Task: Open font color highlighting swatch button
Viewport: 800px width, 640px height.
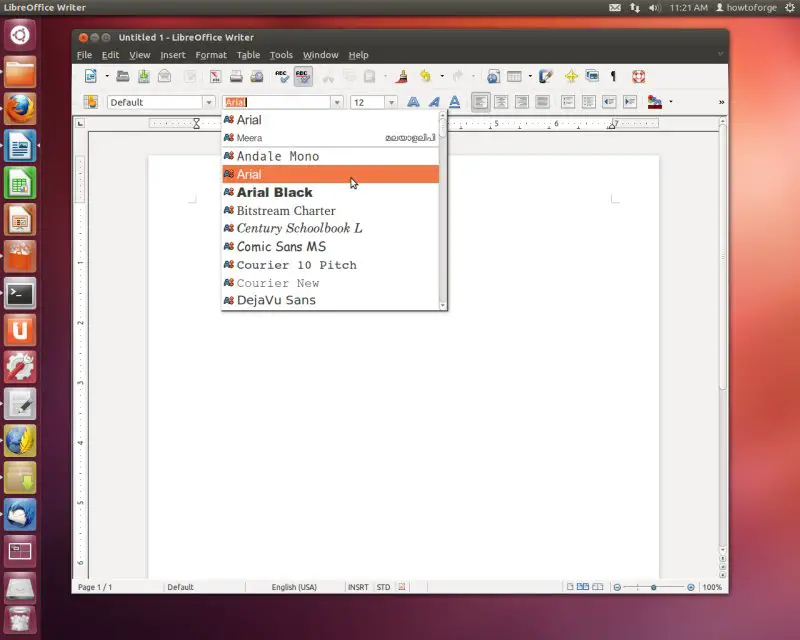Action: [x=655, y=102]
